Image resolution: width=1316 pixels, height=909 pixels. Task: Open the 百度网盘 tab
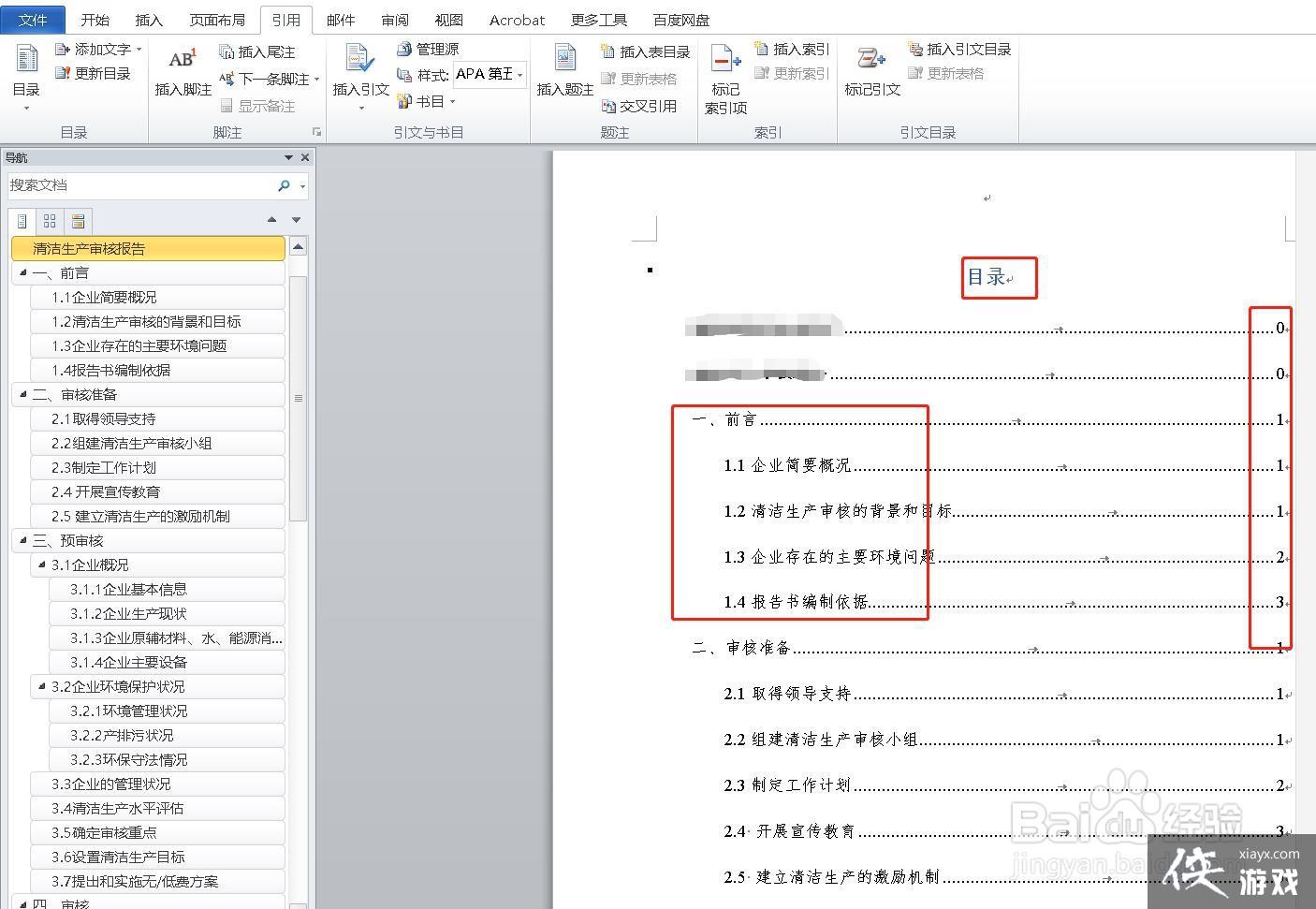681,20
